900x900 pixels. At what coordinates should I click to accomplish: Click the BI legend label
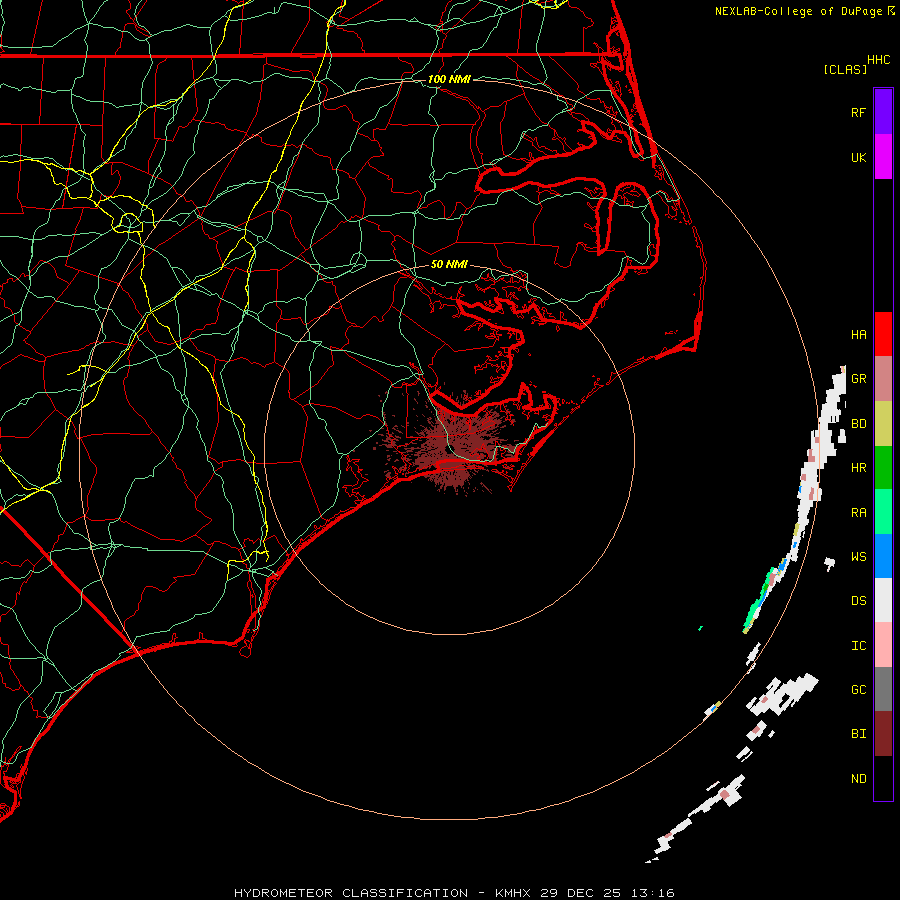(859, 734)
